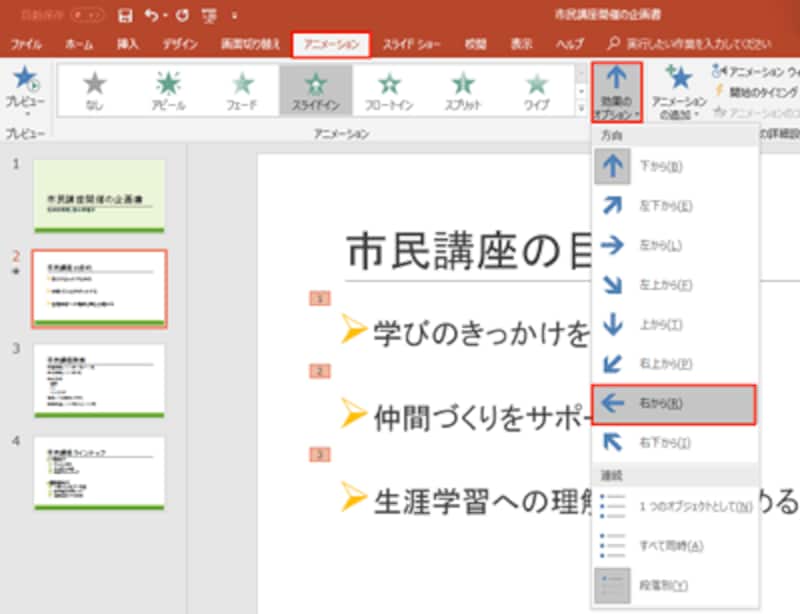Viewport: 800px width, 614px height.
Task: Click the なし (None) animation star
Action: (94, 91)
